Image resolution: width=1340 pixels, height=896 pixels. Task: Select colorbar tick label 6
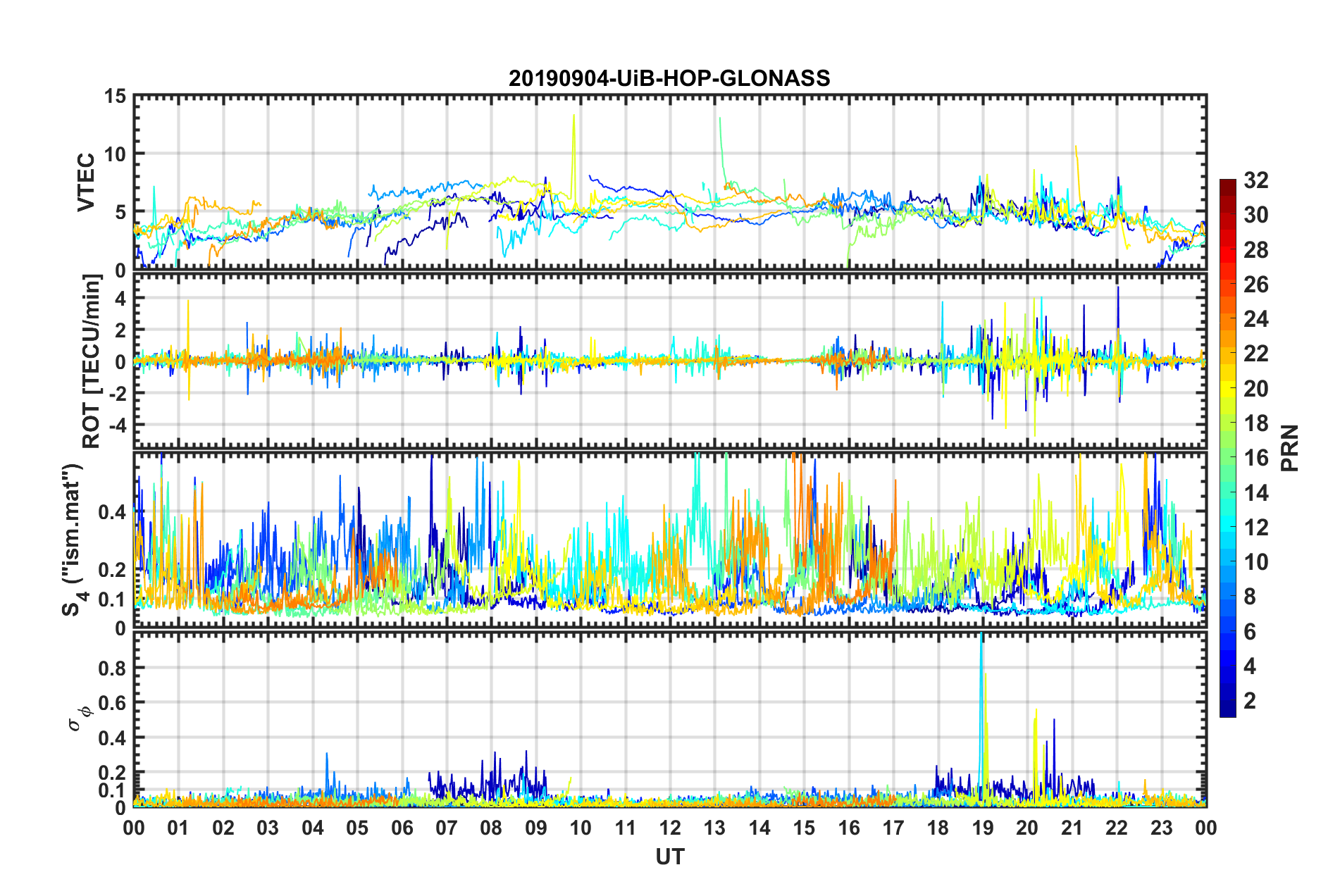pos(1250,632)
